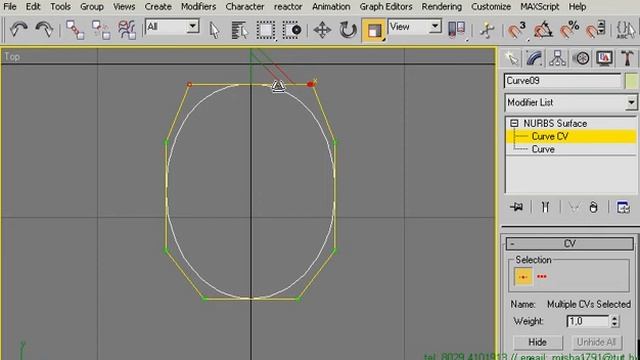The height and width of the screenshot is (360, 640).
Task: Activate the Select and Move tool
Action: 322,30
